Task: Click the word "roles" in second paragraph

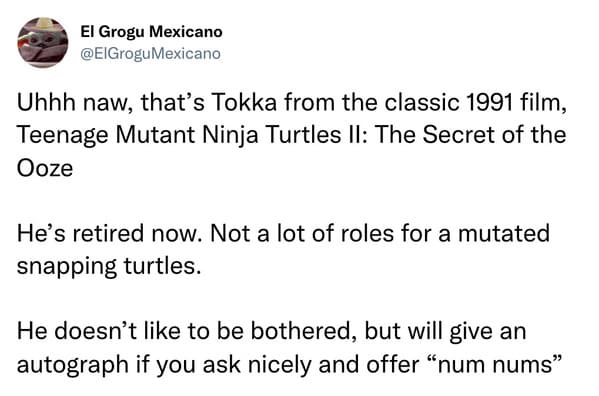Action: point(366,233)
